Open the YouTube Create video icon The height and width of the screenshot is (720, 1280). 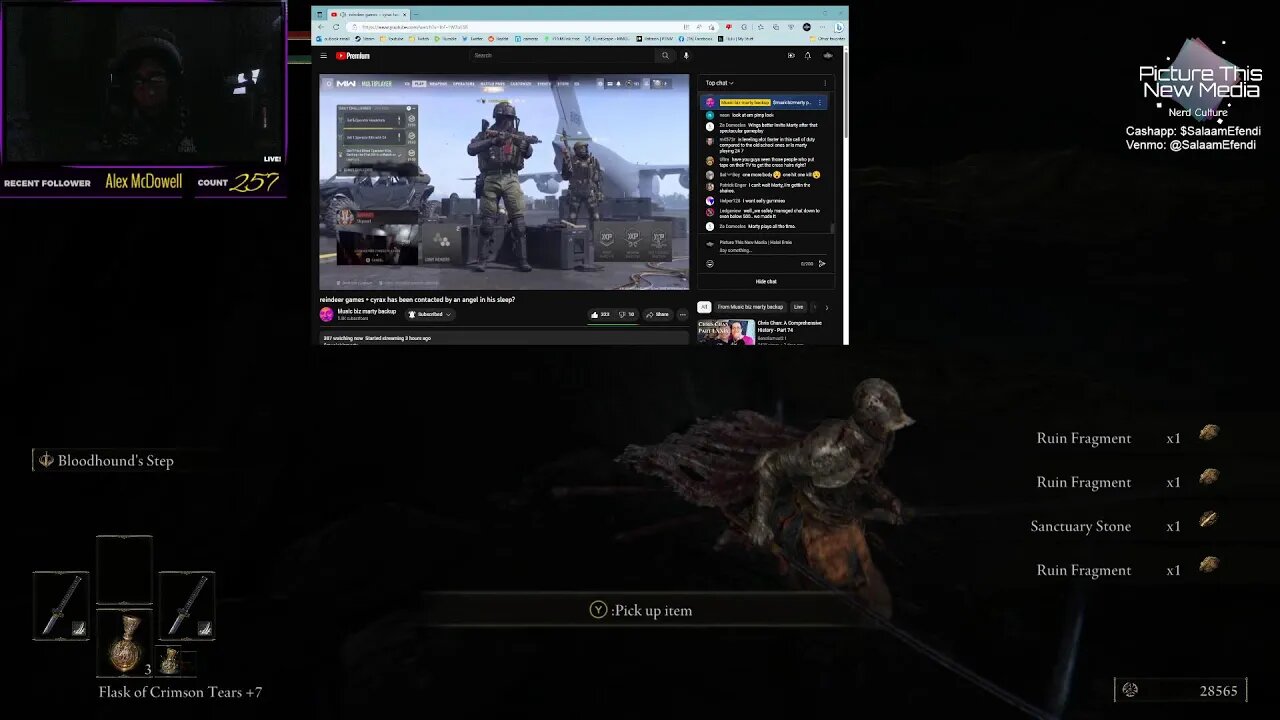pyautogui.click(x=791, y=56)
